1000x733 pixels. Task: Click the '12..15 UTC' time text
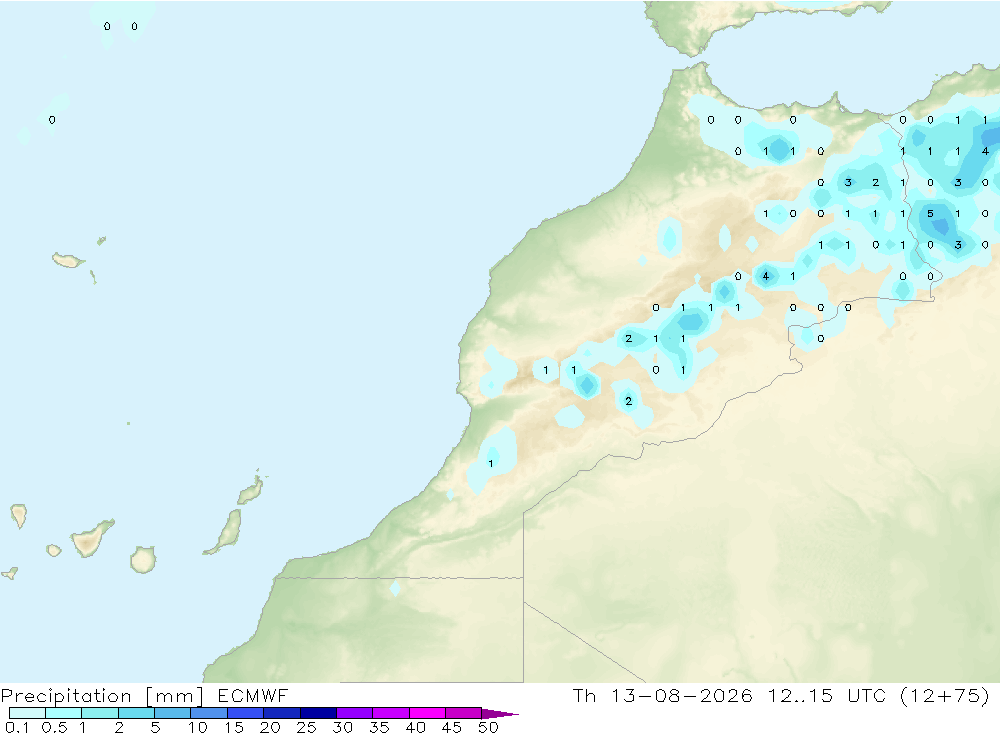(827, 695)
